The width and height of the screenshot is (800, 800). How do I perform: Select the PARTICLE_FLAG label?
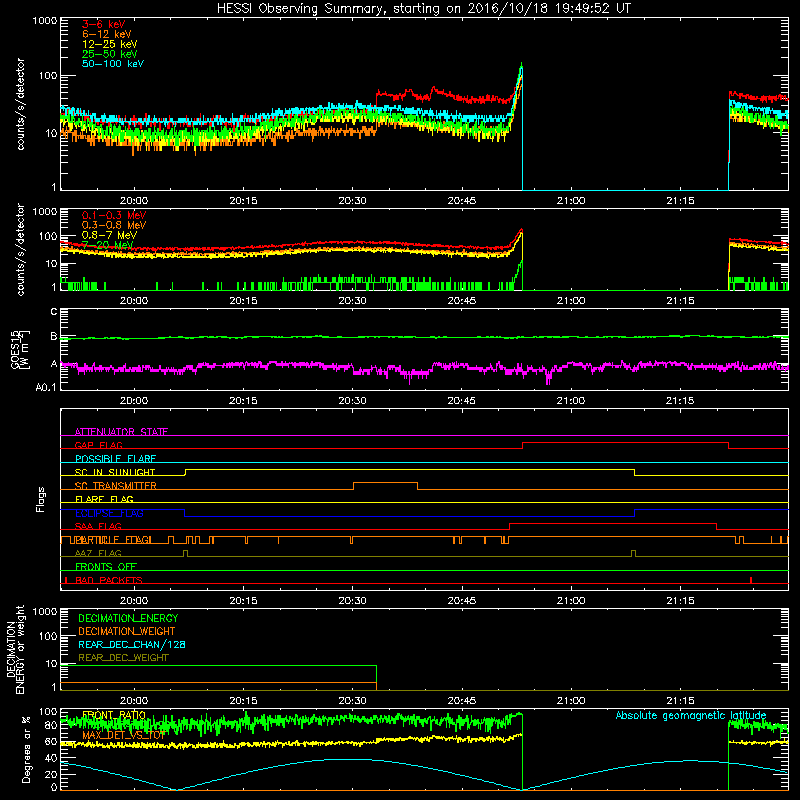[x=113, y=540]
